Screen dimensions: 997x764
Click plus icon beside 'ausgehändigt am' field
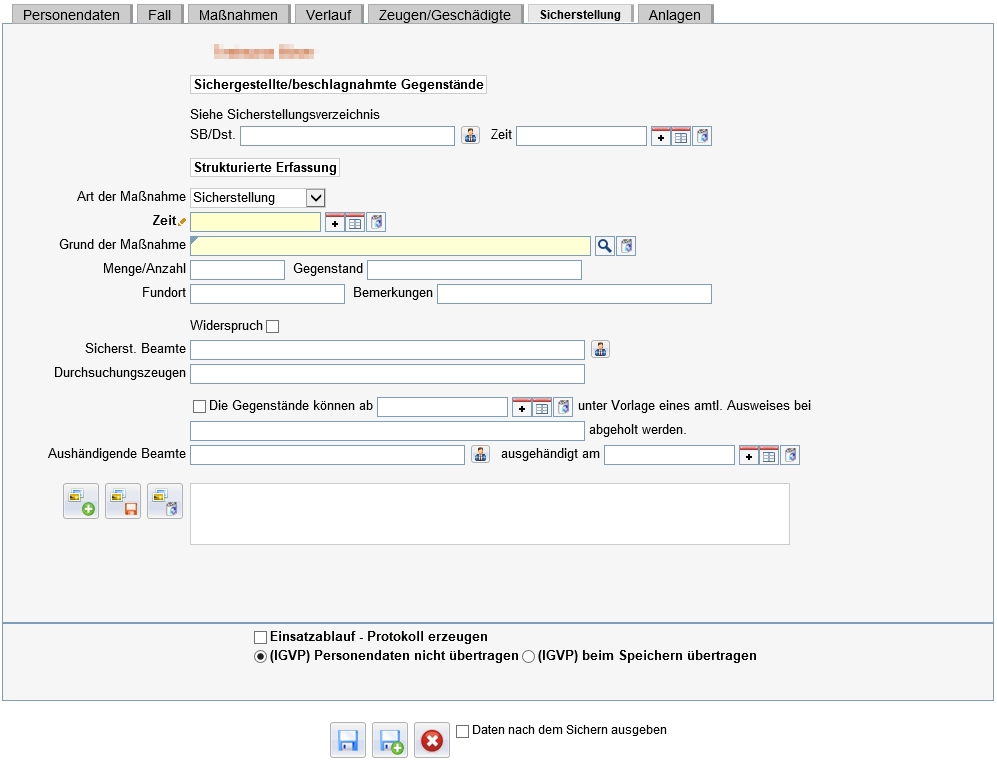pos(748,455)
